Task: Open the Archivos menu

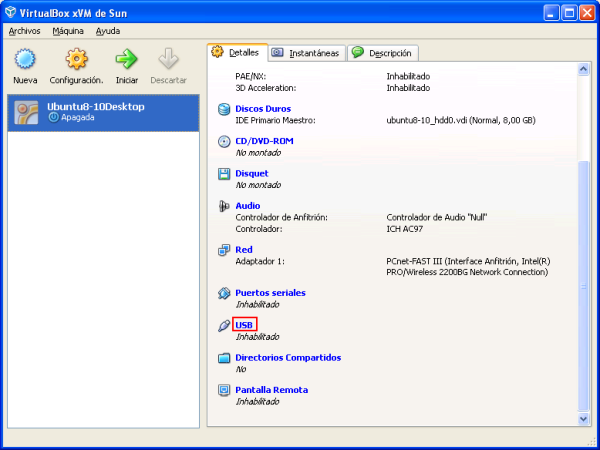Action: (x=25, y=31)
